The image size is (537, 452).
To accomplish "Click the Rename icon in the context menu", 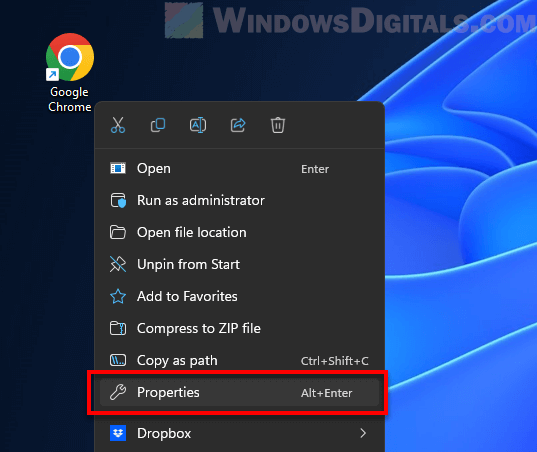I will (198, 125).
